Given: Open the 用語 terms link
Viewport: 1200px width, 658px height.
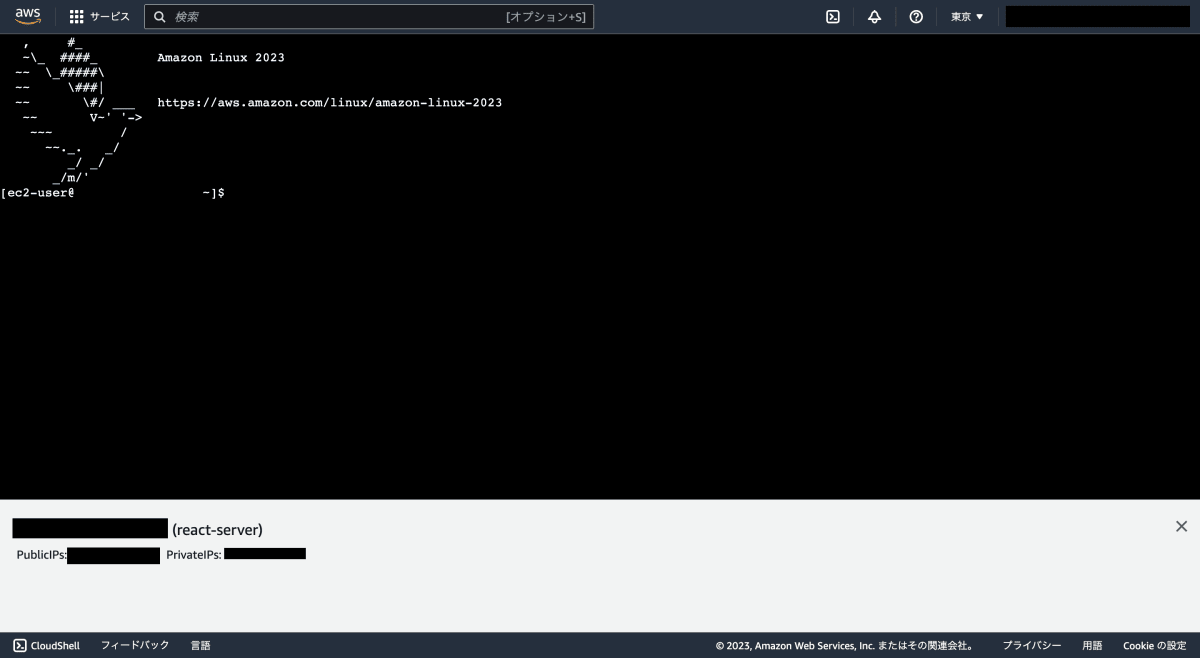Looking at the screenshot, I should click(1092, 646).
